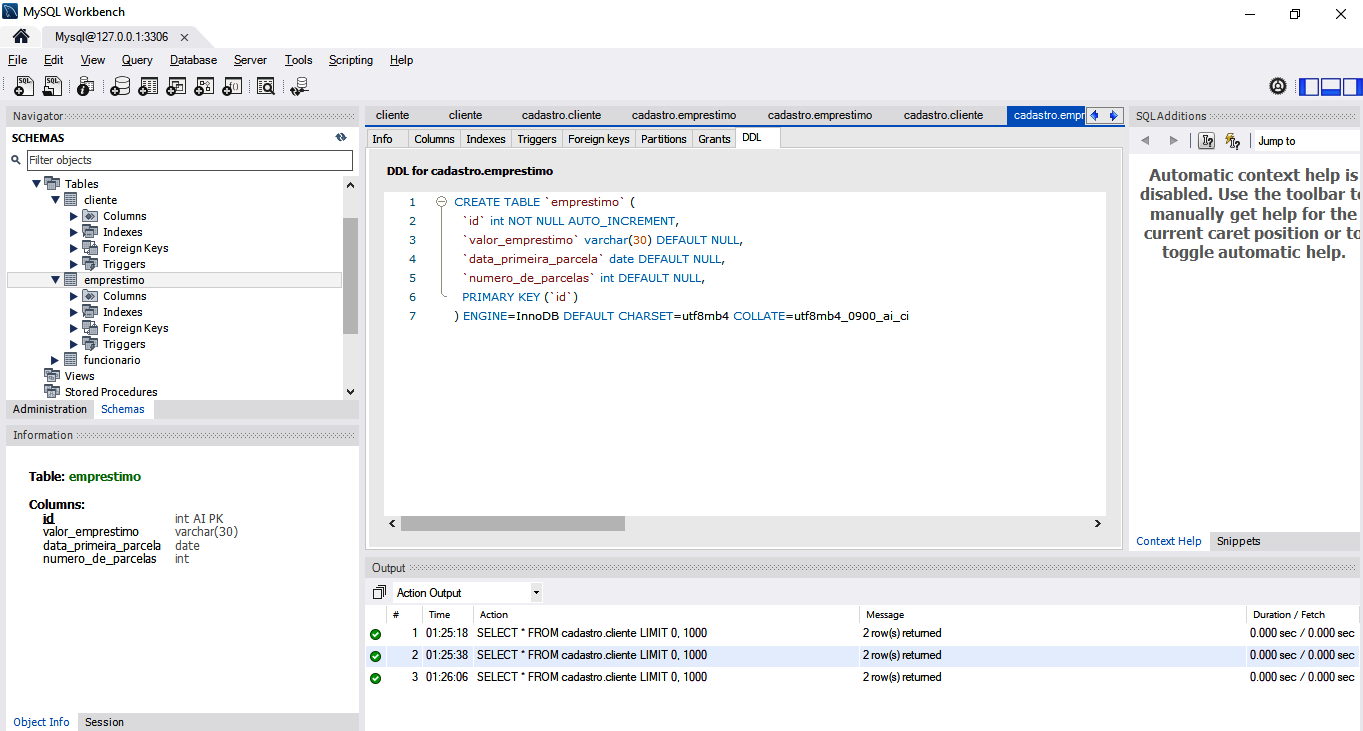The height and width of the screenshot is (731, 1363).
Task: Enable manual context help retrieval
Action: [x=1206, y=140]
